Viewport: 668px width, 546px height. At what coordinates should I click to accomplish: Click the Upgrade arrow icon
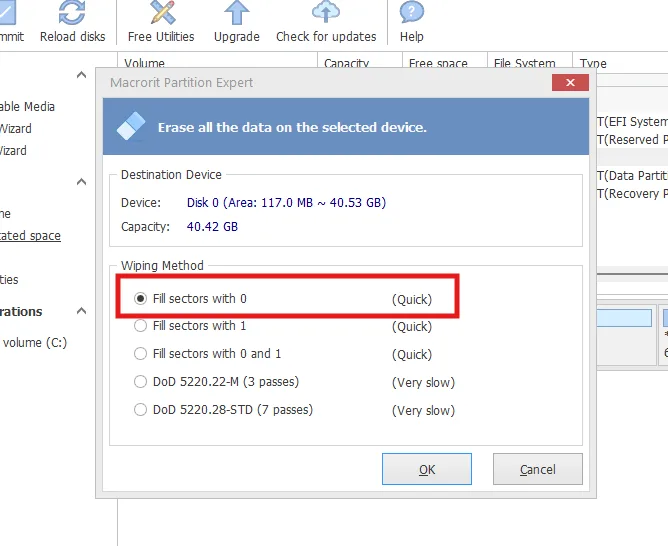click(x=236, y=13)
